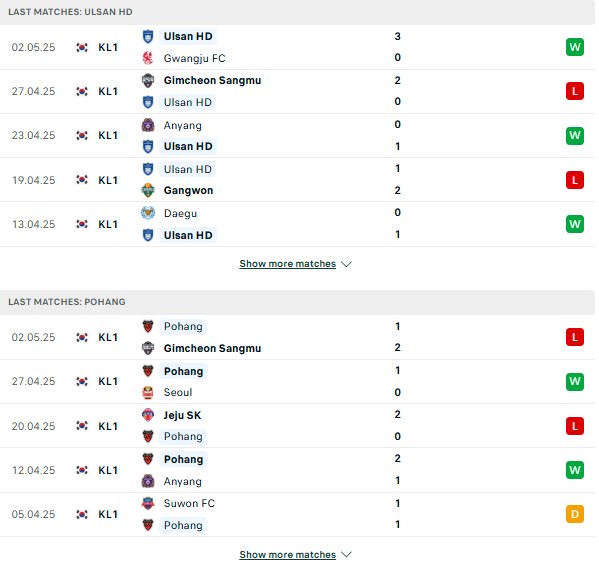Click the yellow D badge for Suwon FC match
This screenshot has width=599, height=569.
(x=575, y=514)
